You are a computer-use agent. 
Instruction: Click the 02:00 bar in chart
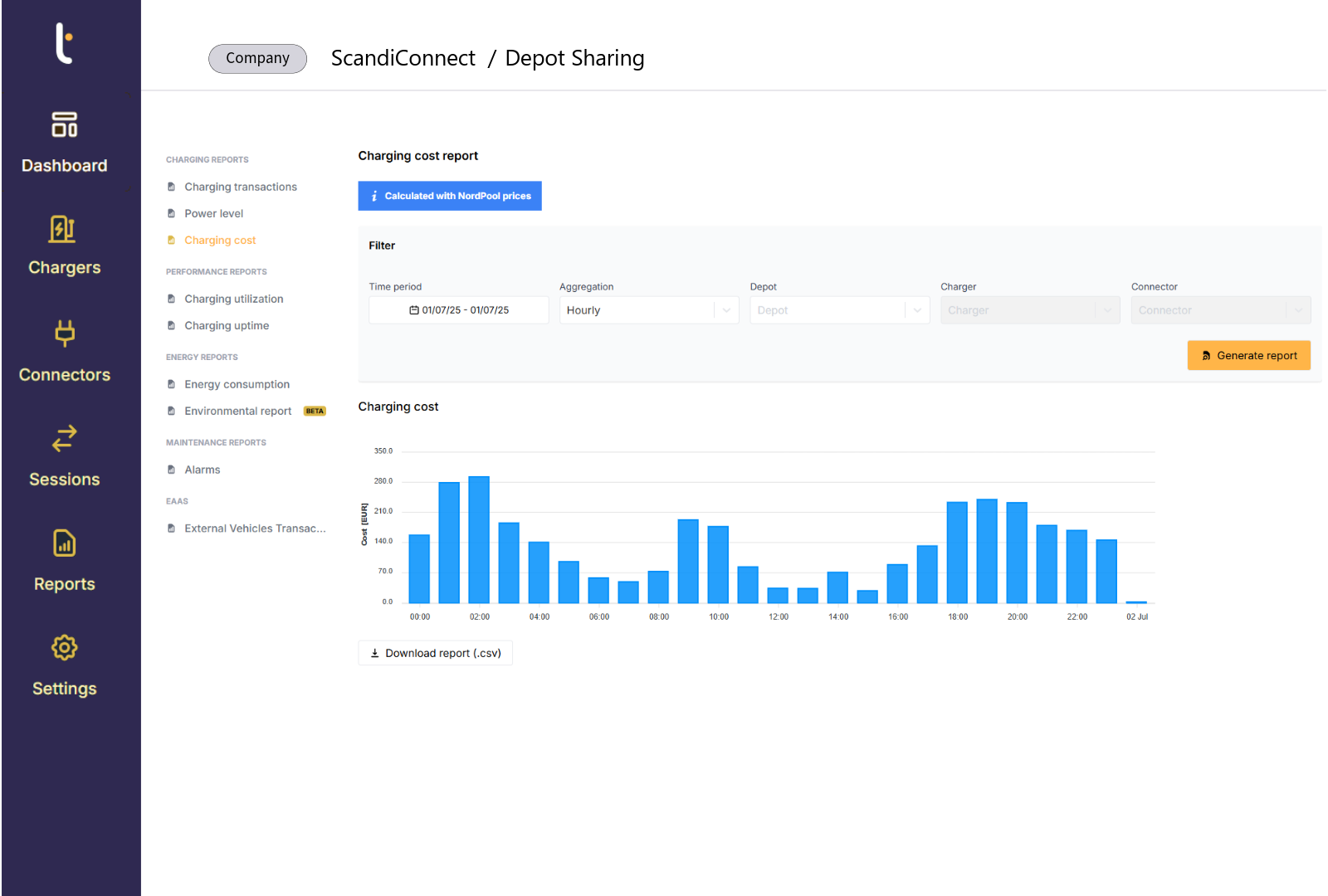(479, 539)
